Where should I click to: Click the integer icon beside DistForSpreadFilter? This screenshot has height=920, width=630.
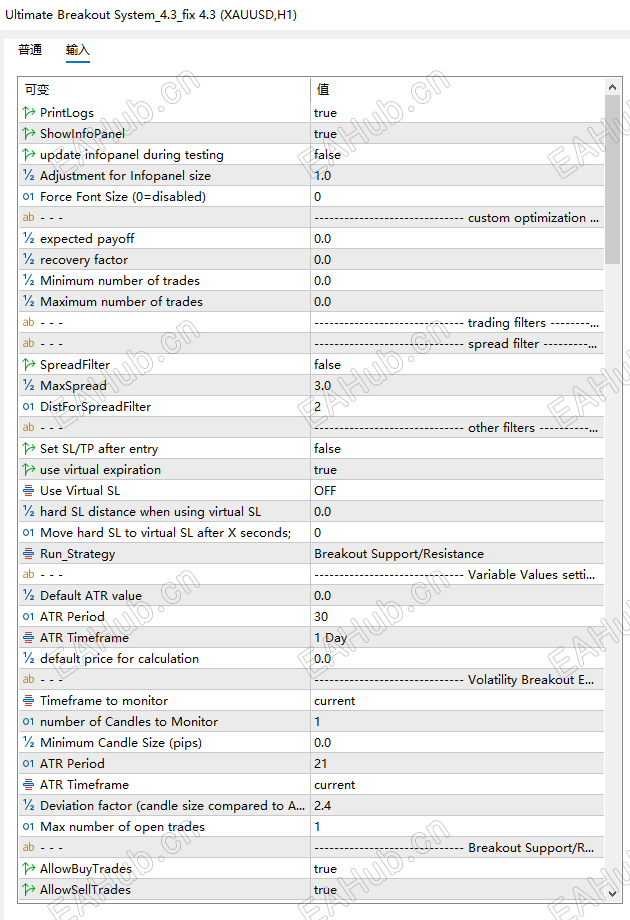pos(28,407)
